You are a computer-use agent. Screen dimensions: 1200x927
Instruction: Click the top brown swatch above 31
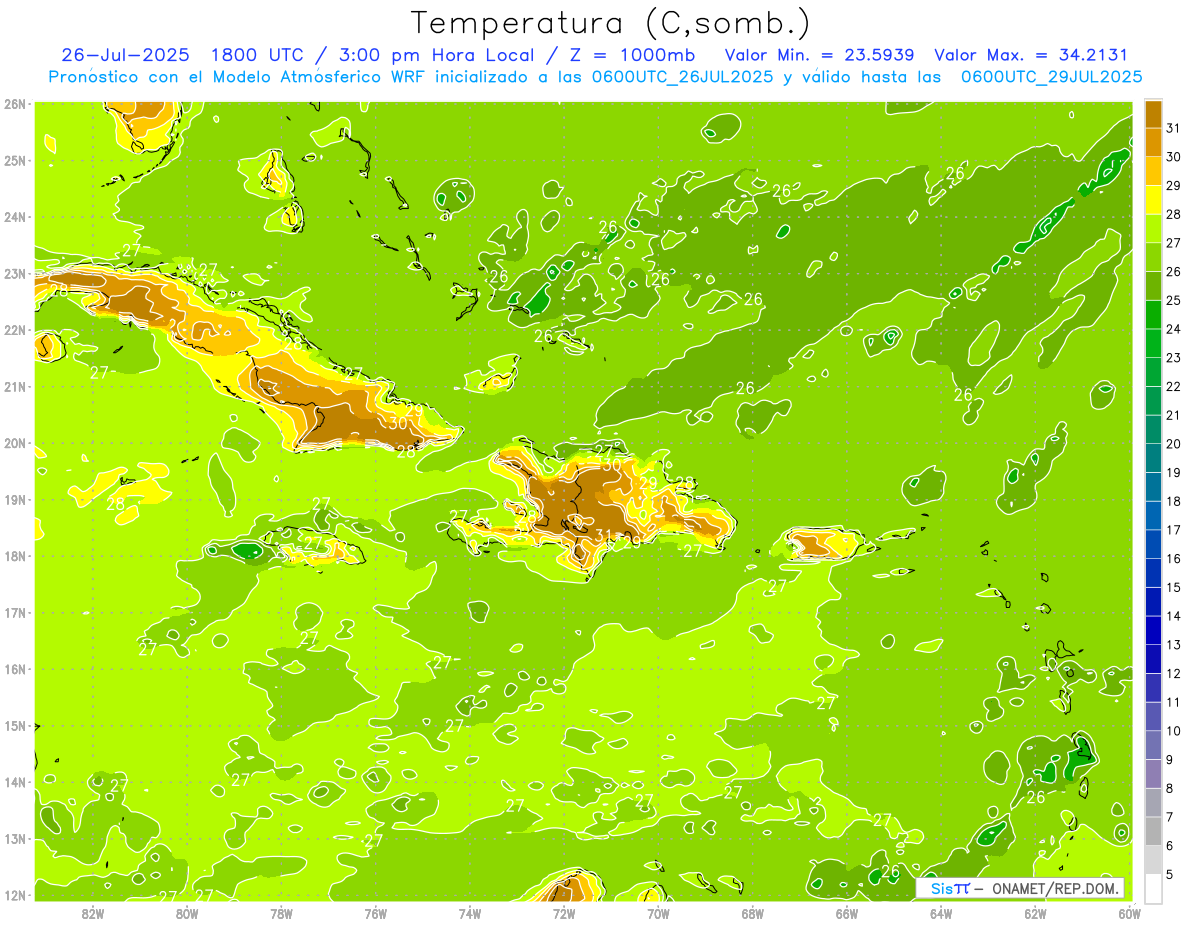(1153, 114)
